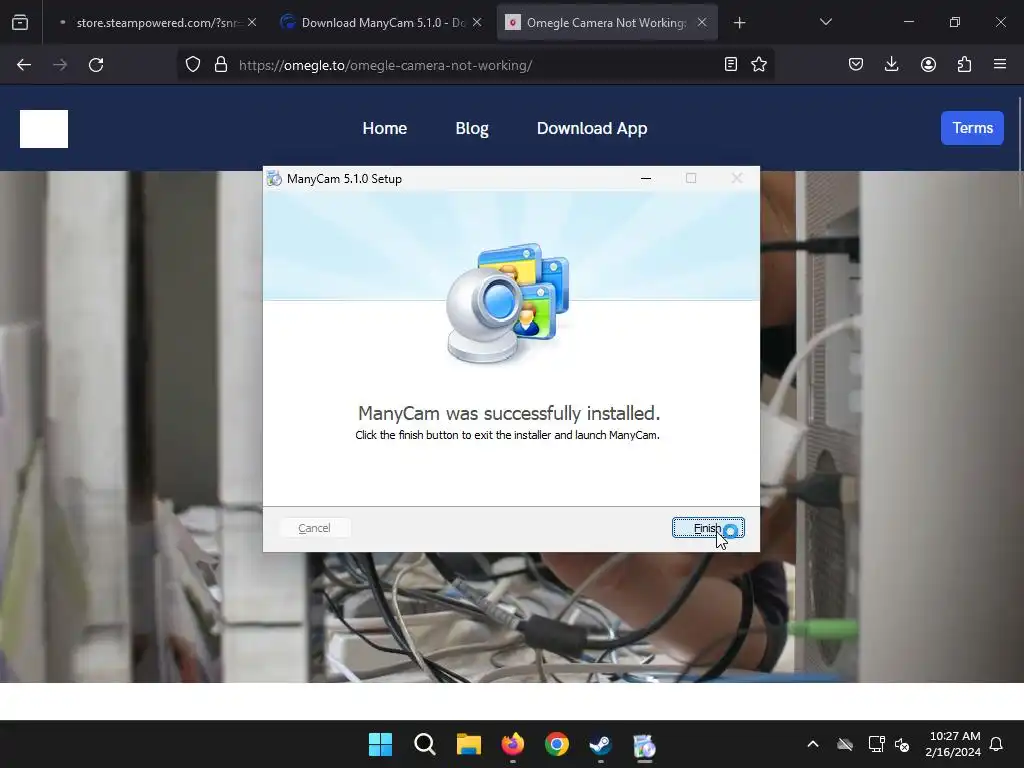The image size is (1024, 768).
Task: Close the Steam store tab
Action: pyautogui.click(x=252, y=22)
